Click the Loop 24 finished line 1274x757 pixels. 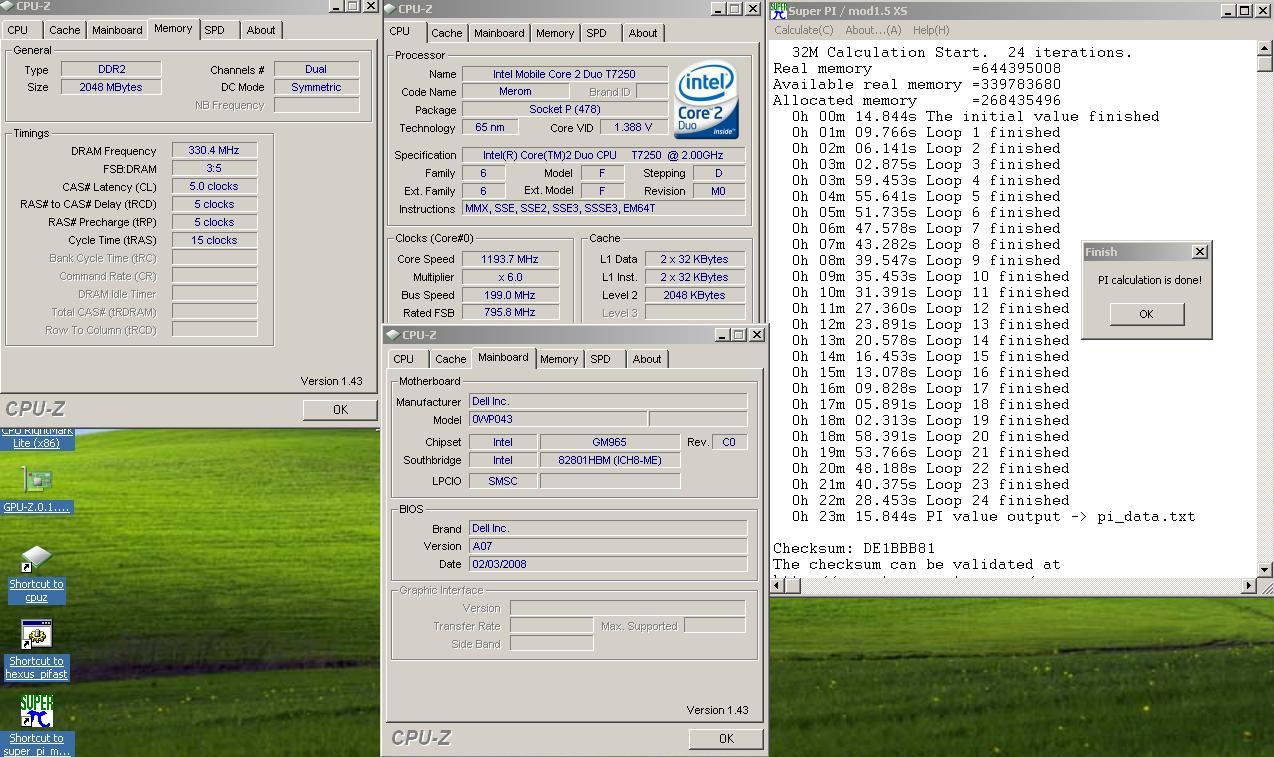(x=930, y=501)
